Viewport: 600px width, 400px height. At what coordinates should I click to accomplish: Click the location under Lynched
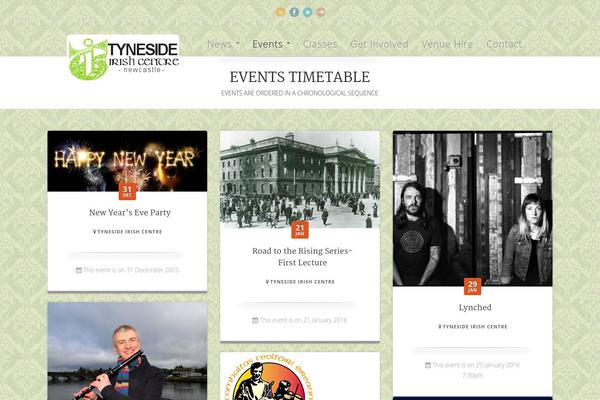[x=473, y=327]
